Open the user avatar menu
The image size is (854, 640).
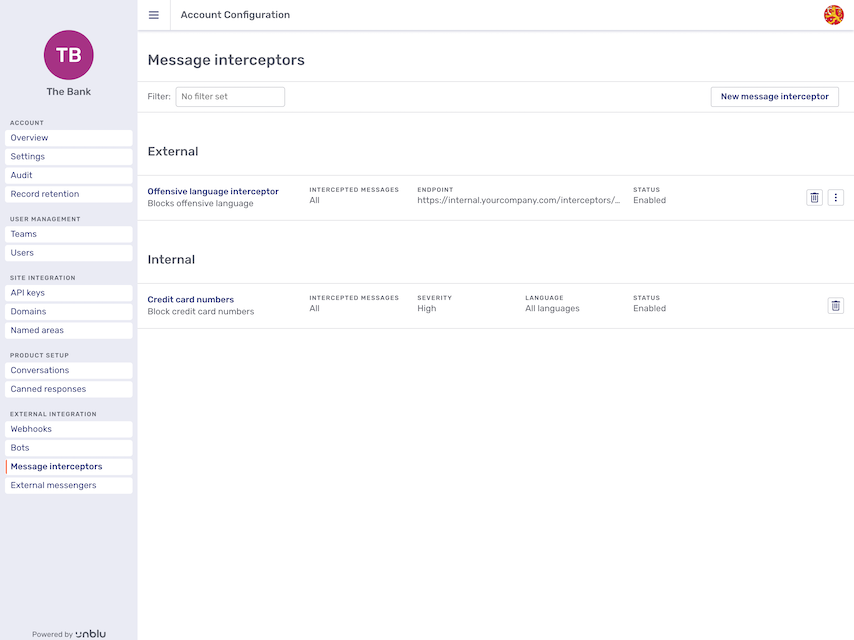point(833,15)
